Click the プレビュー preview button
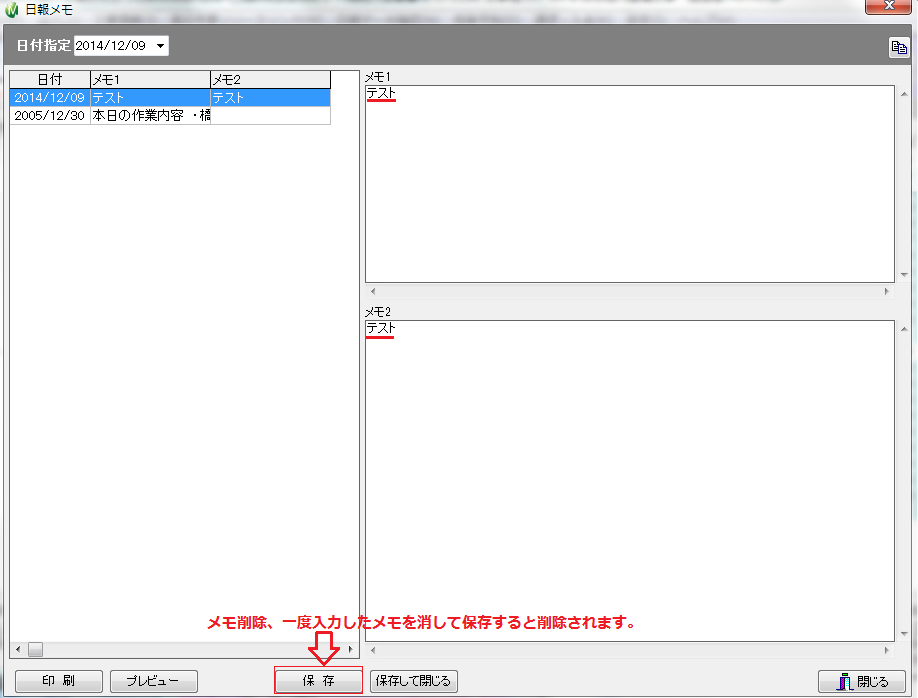 (x=153, y=681)
